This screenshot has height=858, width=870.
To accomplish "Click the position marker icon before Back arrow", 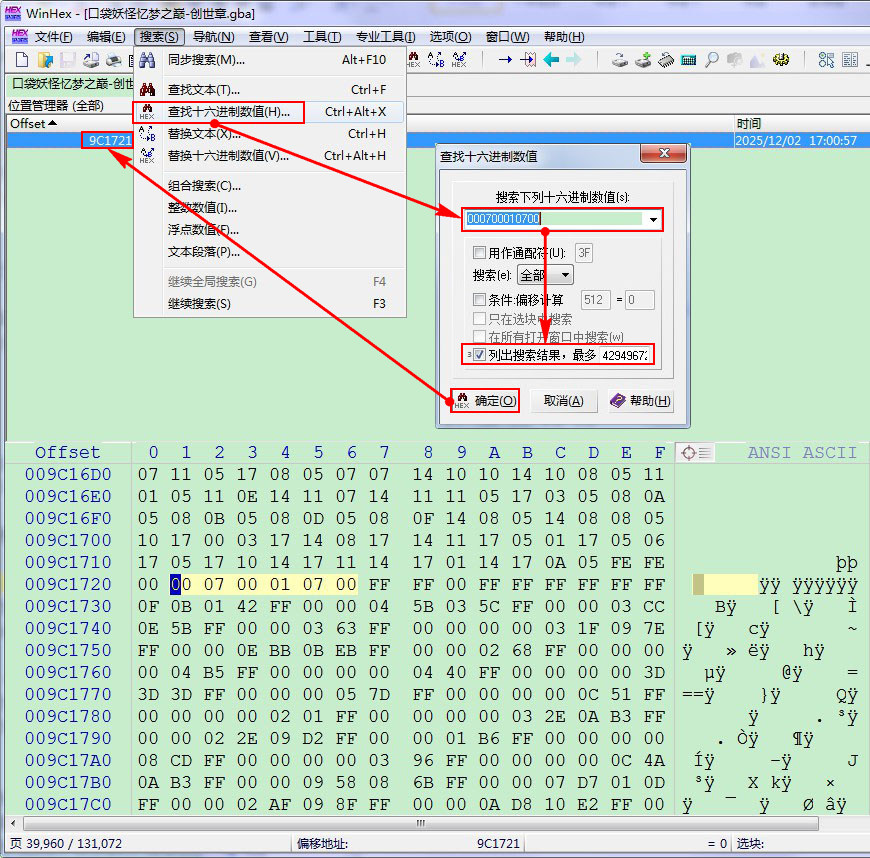I will [528, 59].
